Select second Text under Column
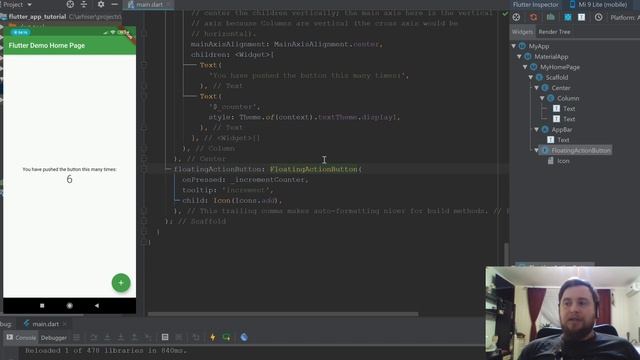The image size is (640, 360). point(569,119)
